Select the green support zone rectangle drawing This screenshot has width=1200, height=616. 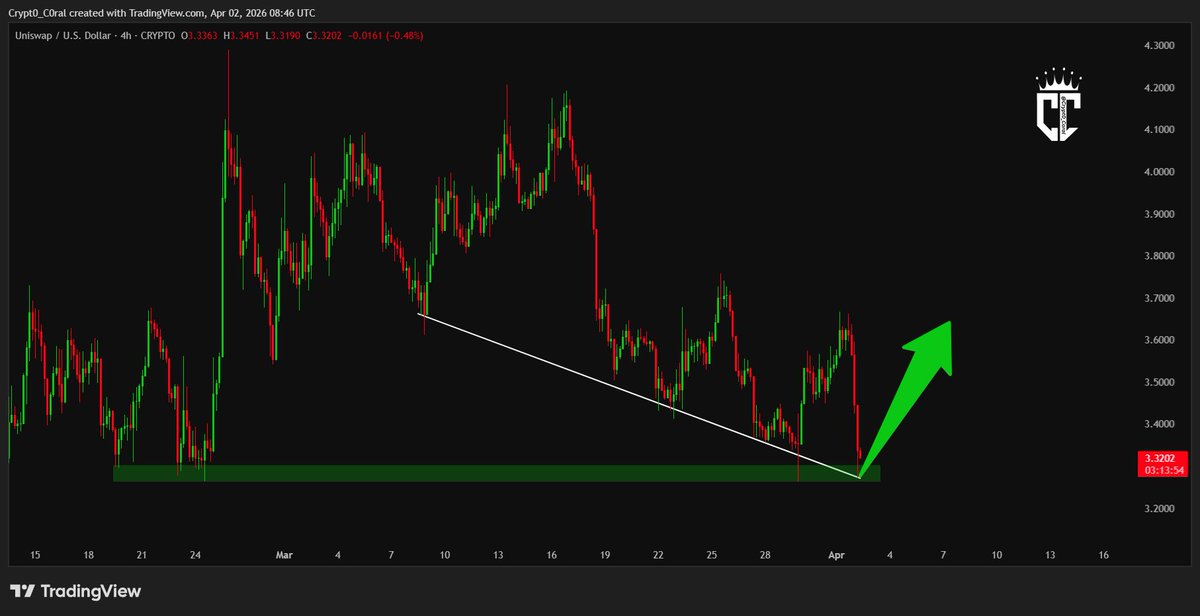point(497,473)
